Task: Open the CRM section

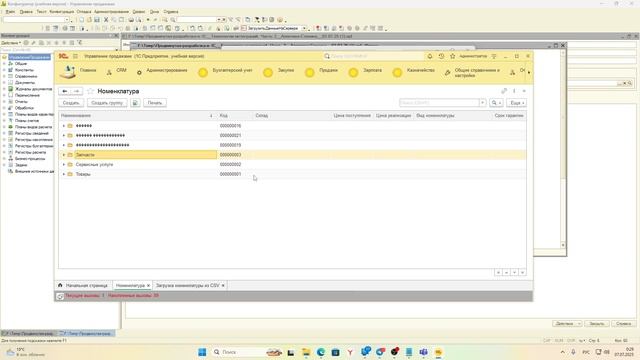Action: tap(117, 71)
